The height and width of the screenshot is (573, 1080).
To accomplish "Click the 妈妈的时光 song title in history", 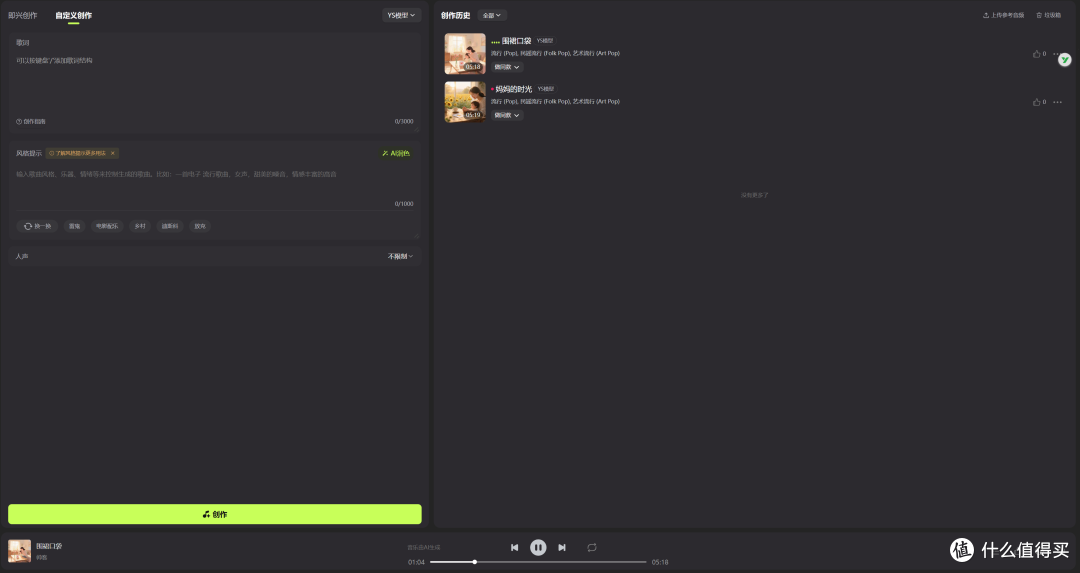I will coord(514,89).
